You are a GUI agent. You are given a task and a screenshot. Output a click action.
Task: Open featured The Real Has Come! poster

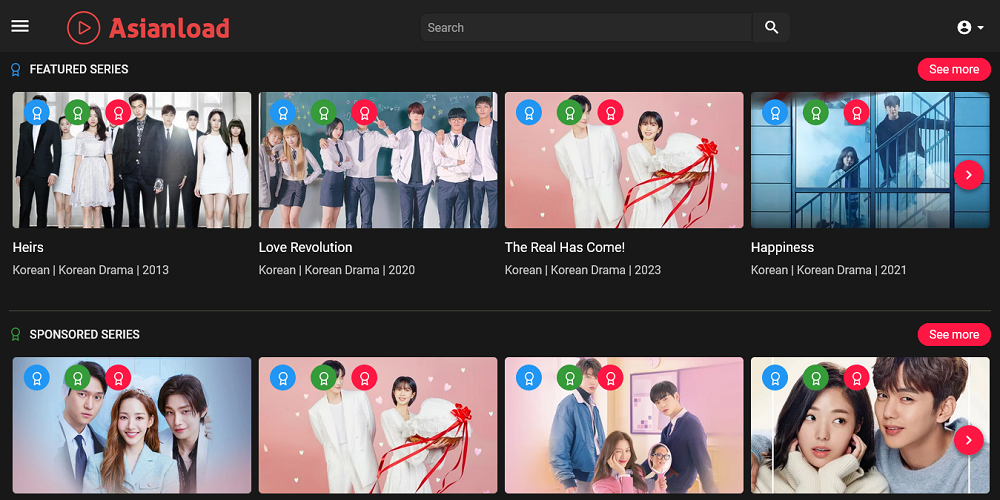pos(624,160)
